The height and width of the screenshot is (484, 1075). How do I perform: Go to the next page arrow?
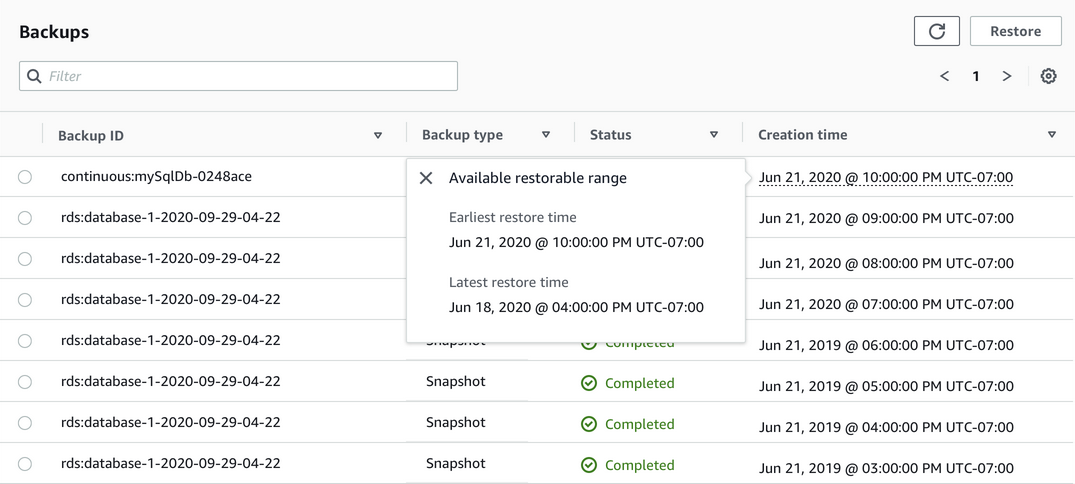[1007, 76]
